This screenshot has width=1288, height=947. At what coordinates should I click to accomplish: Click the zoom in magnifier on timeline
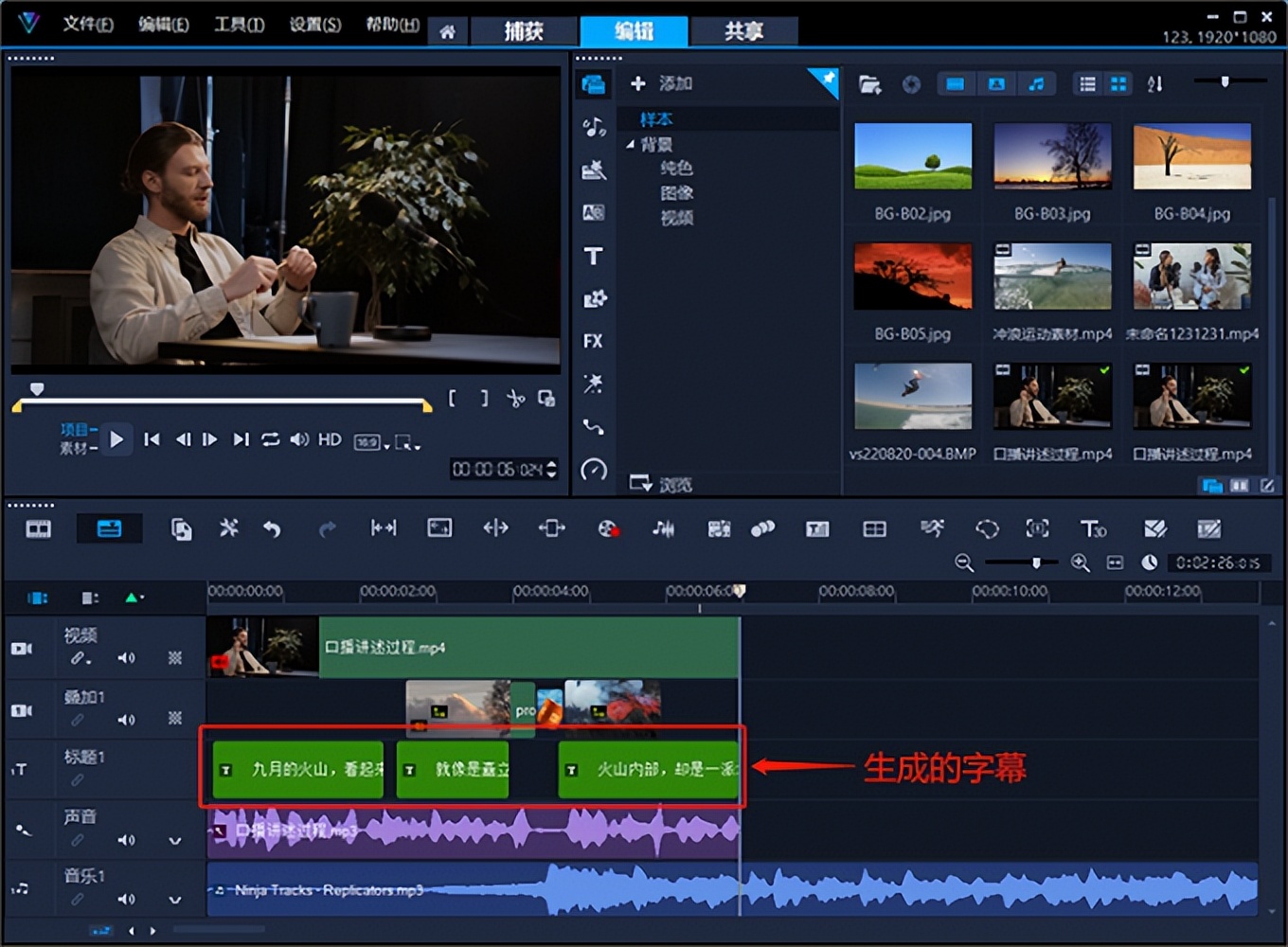click(x=1080, y=563)
